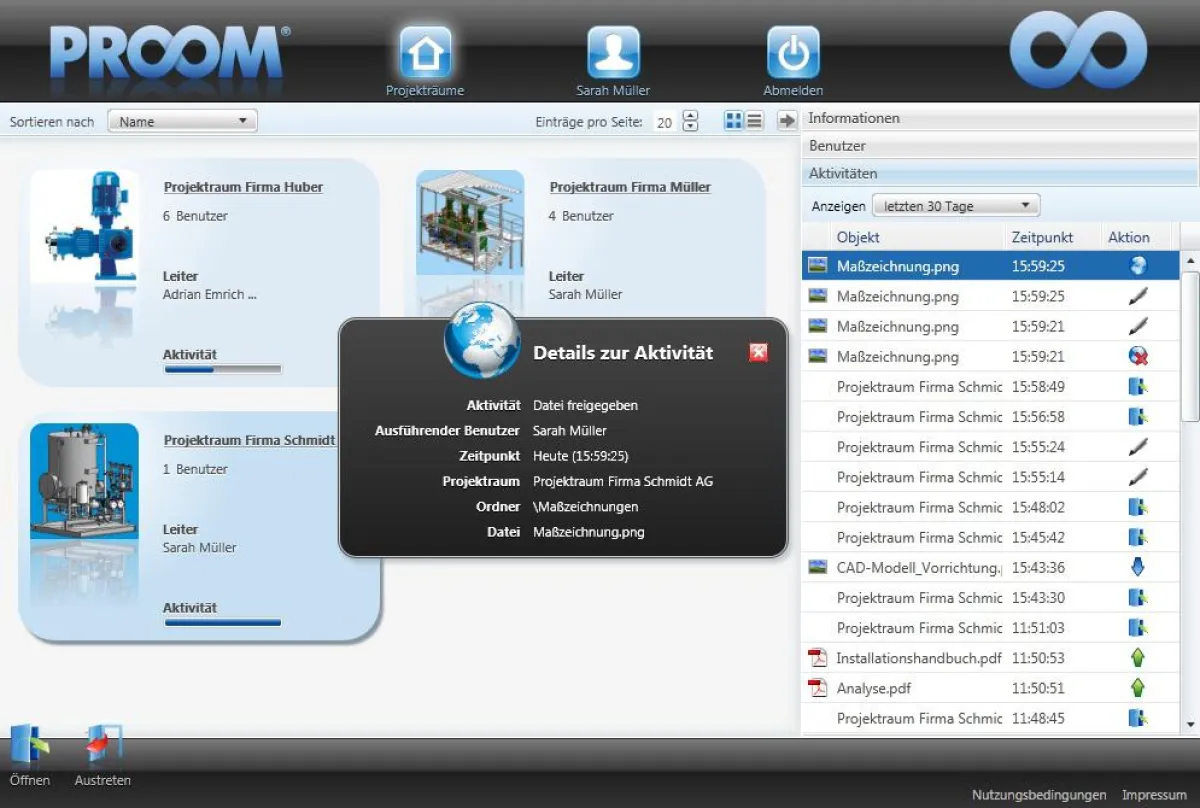Close the Details zur Aktivität dialog
Viewport: 1200px width, 808px height.
click(758, 352)
